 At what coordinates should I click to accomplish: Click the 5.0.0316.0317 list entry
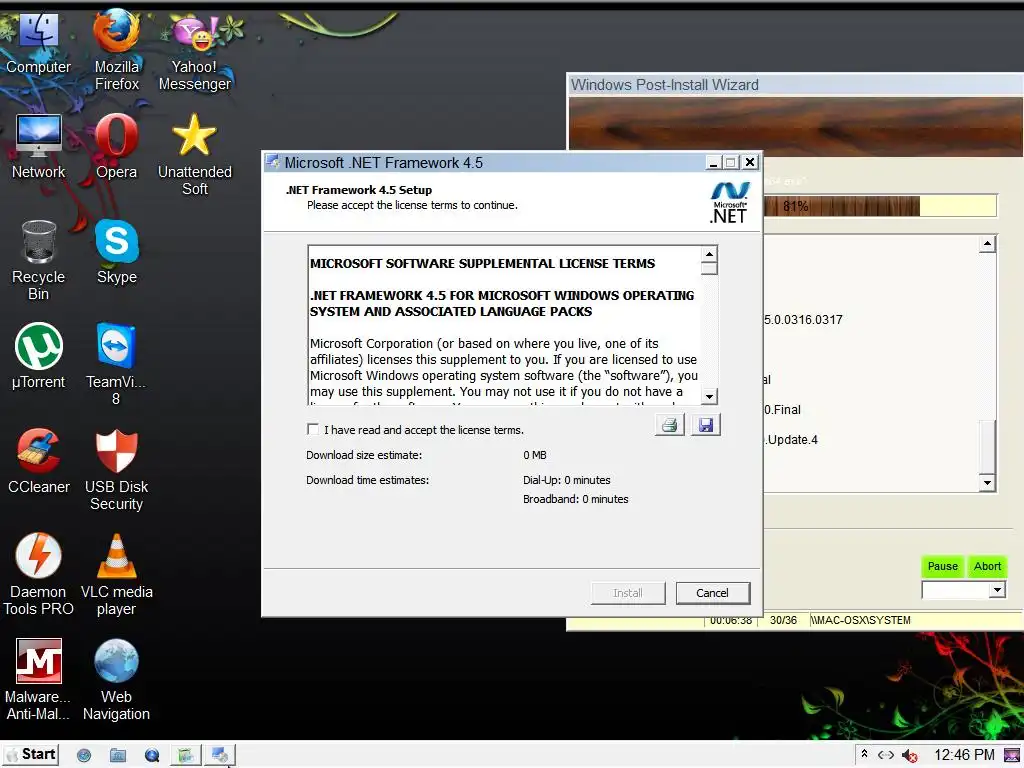click(803, 320)
